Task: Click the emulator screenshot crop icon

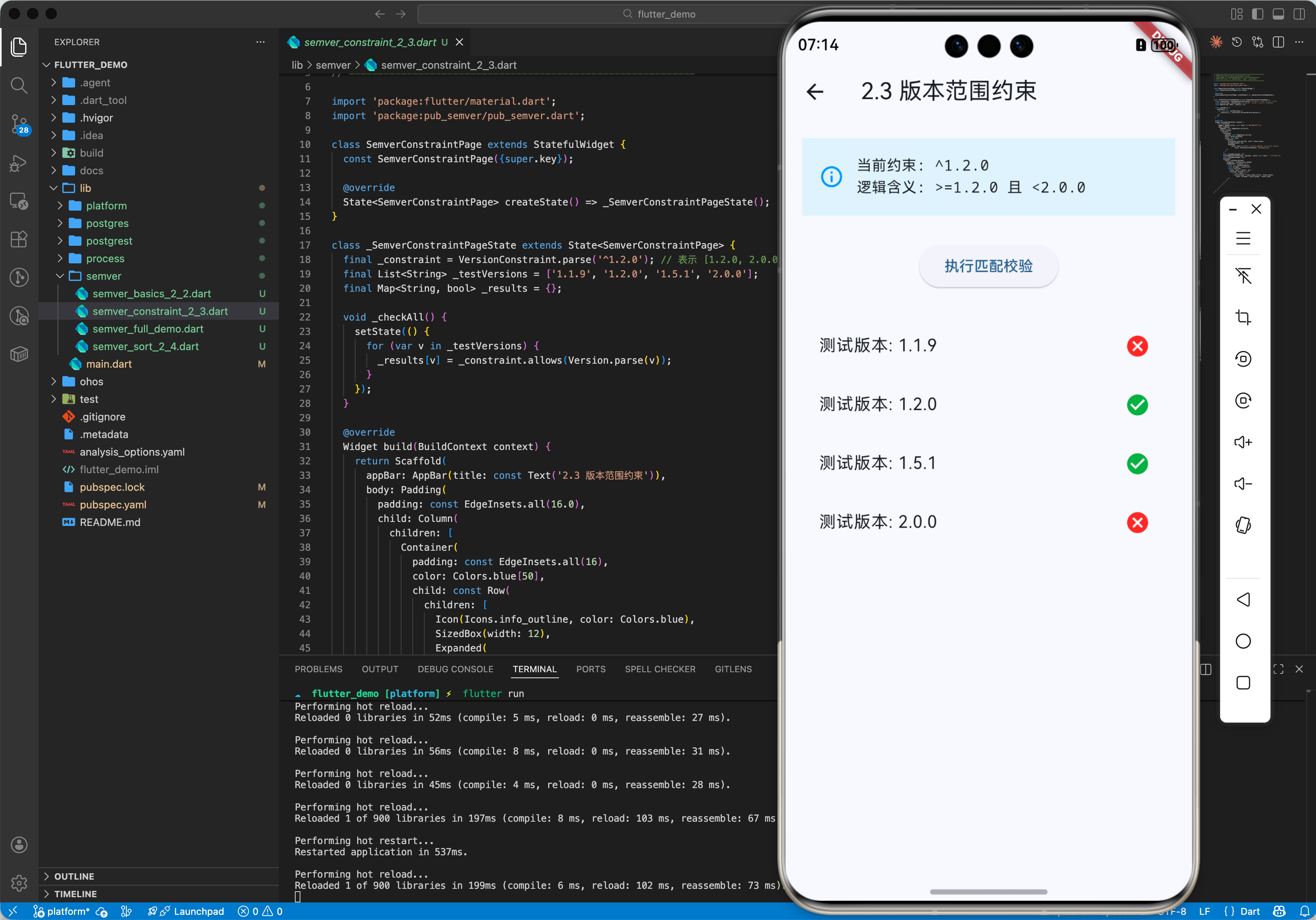Action: coord(1242,318)
